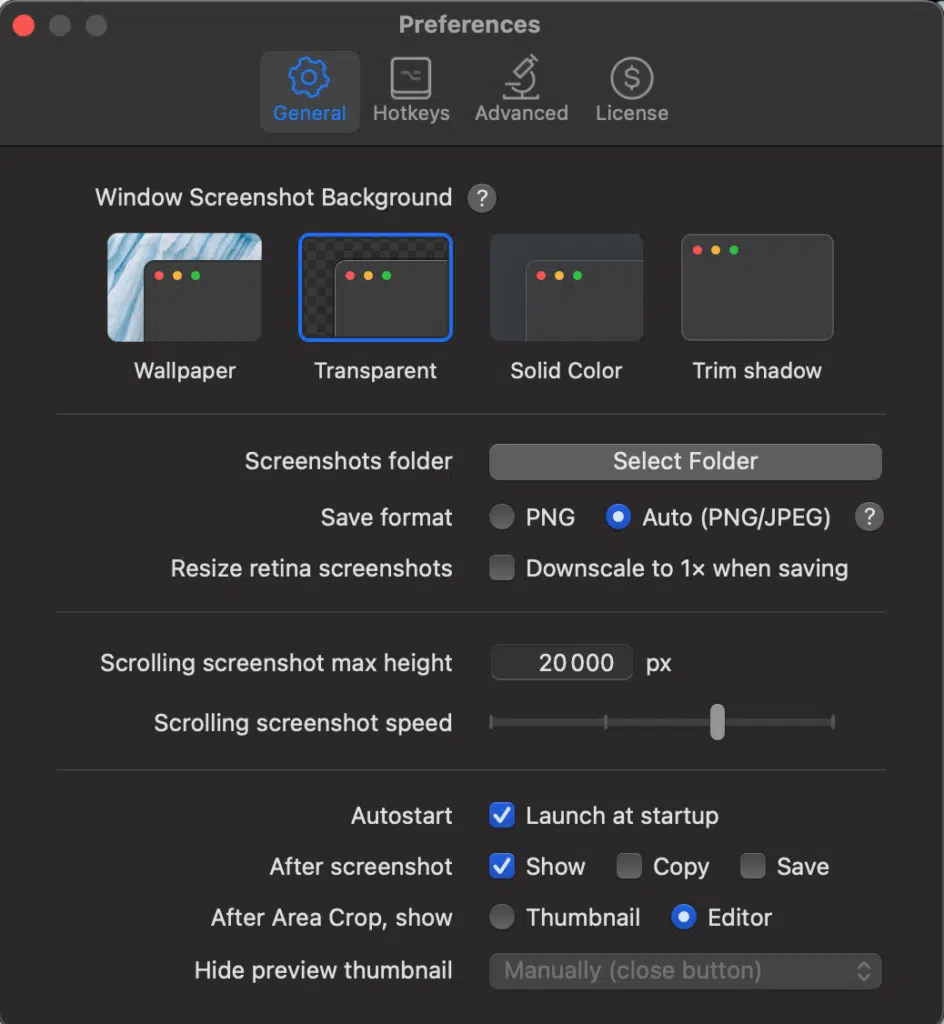Choose the Wallpaper background thumbnail
Viewport: 944px width, 1024px height.
click(184, 287)
